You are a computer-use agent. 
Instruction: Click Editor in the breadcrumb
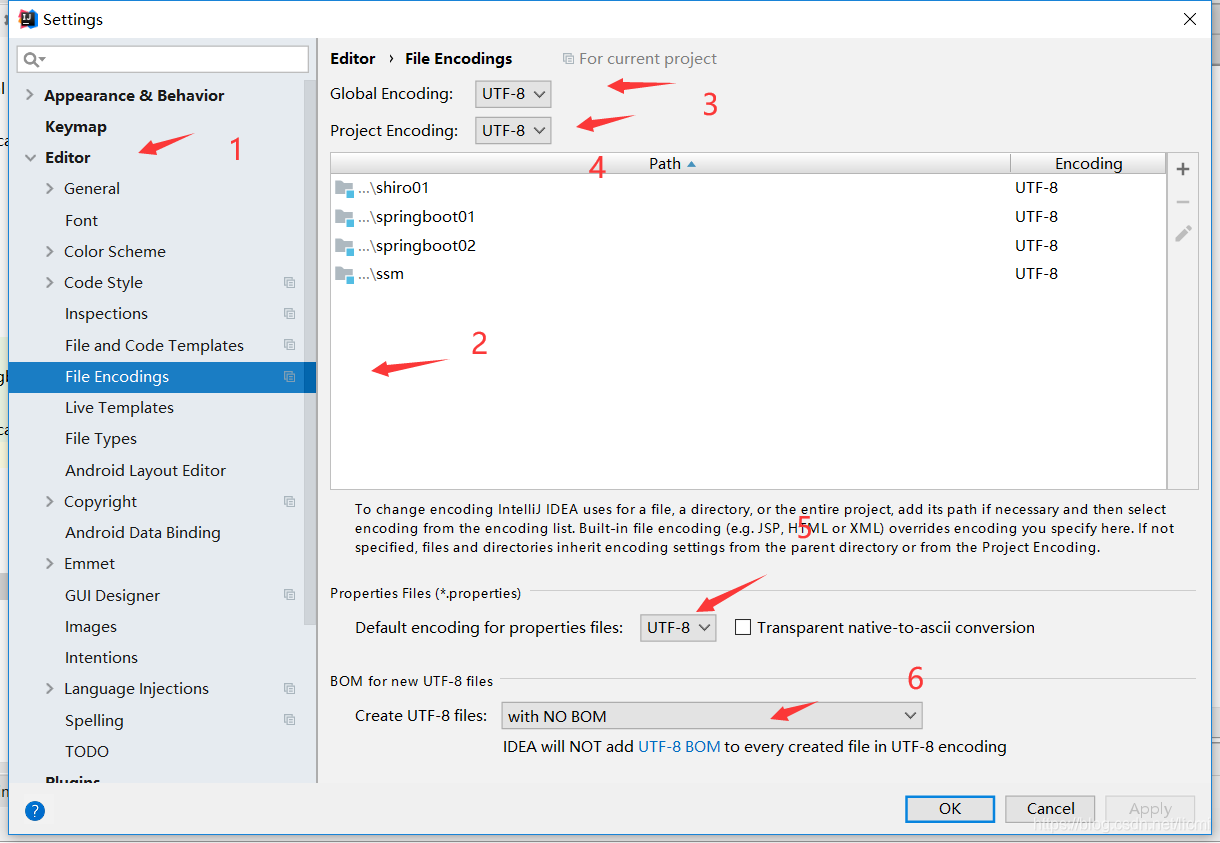(x=353, y=59)
